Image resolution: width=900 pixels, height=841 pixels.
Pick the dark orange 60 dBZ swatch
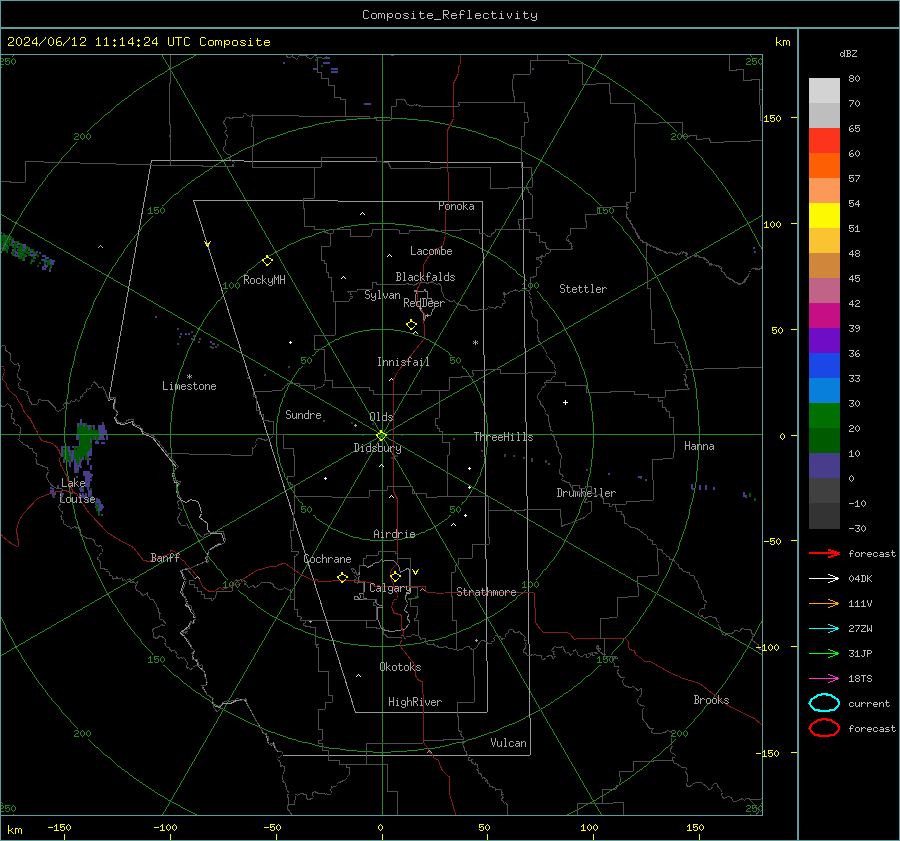(x=824, y=165)
